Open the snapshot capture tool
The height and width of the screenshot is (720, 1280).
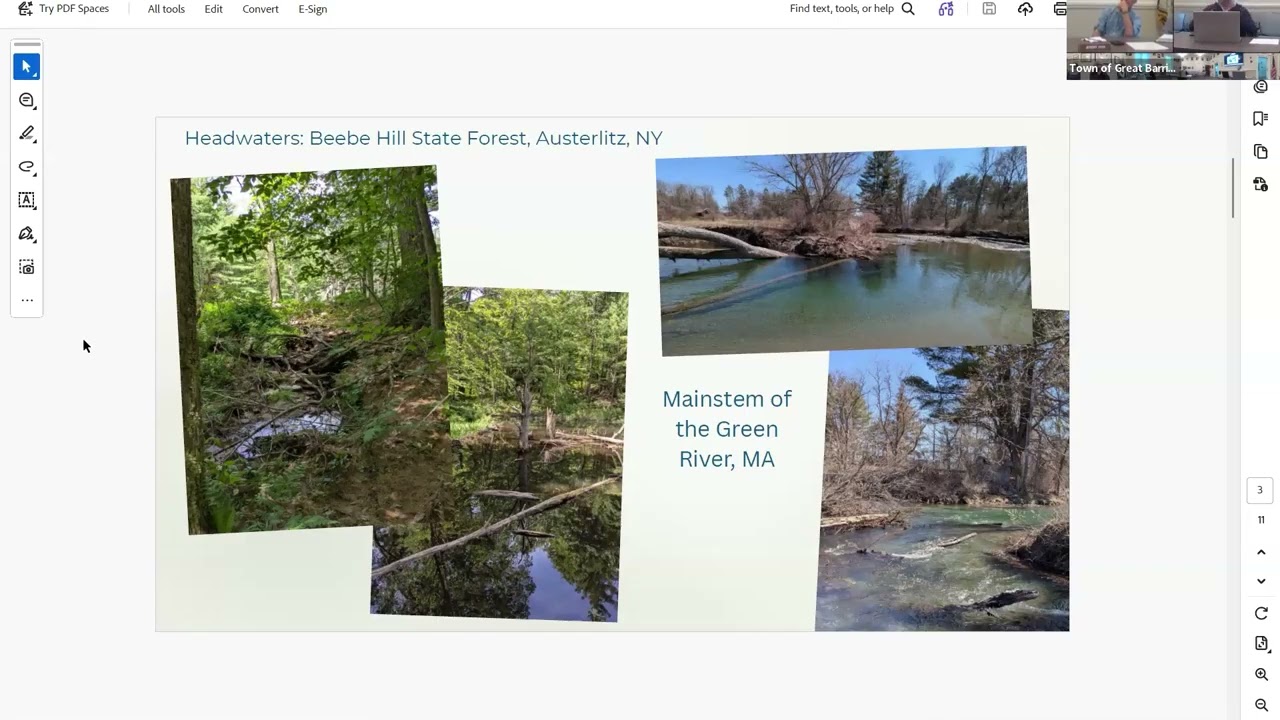[27, 267]
